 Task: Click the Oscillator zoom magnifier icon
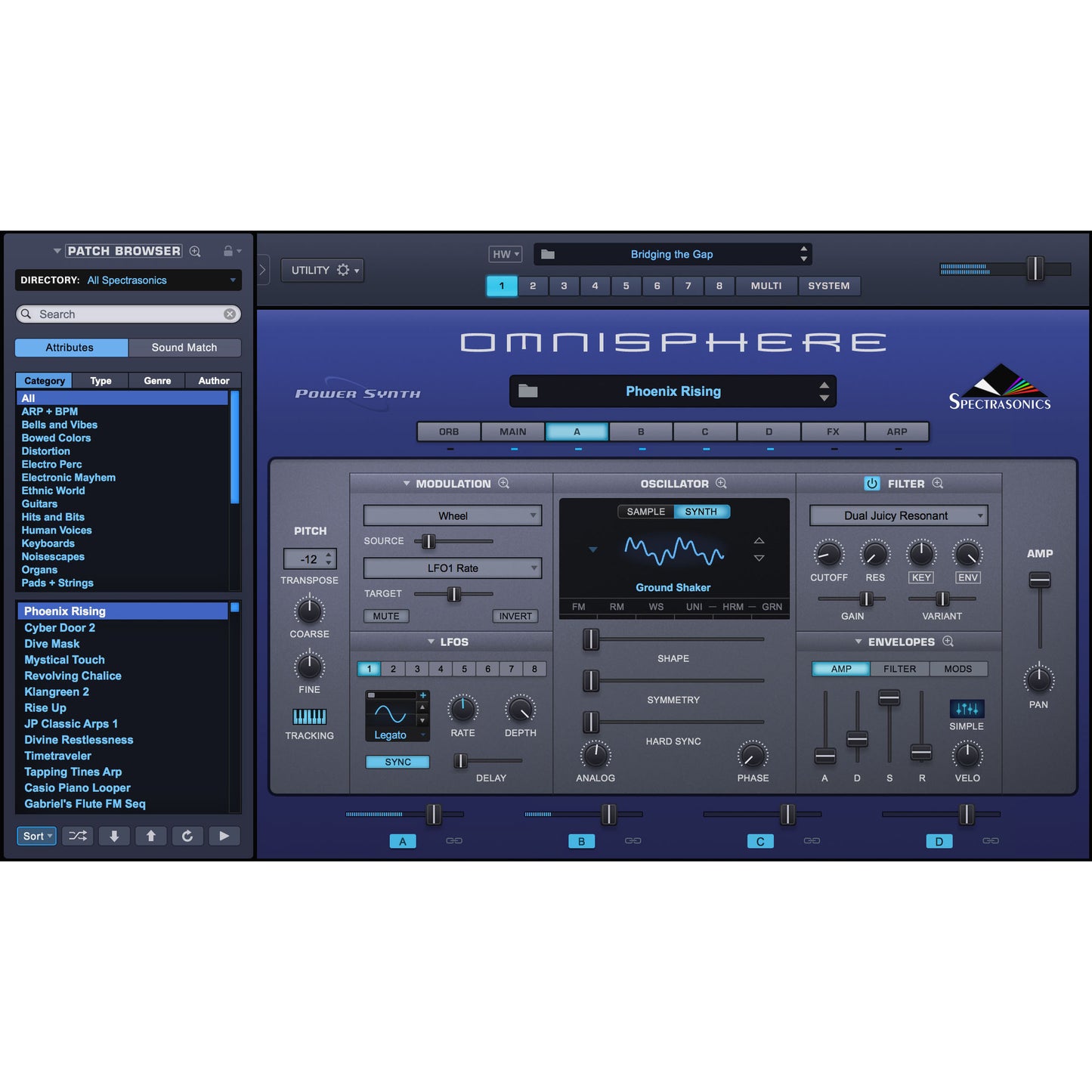pyautogui.click(x=720, y=483)
